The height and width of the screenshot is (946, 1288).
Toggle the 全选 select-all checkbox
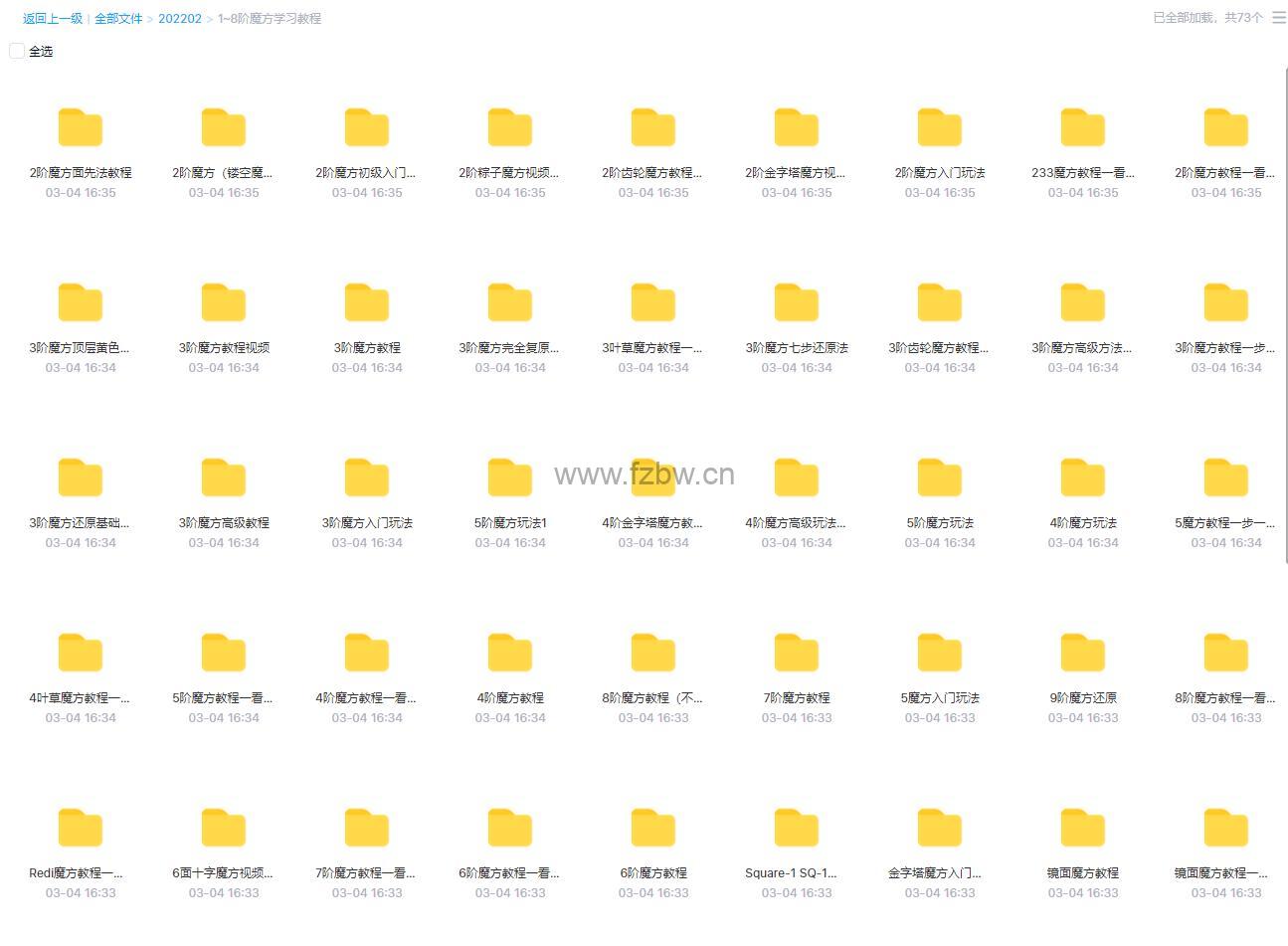pyautogui.click(x=17, y=51)
